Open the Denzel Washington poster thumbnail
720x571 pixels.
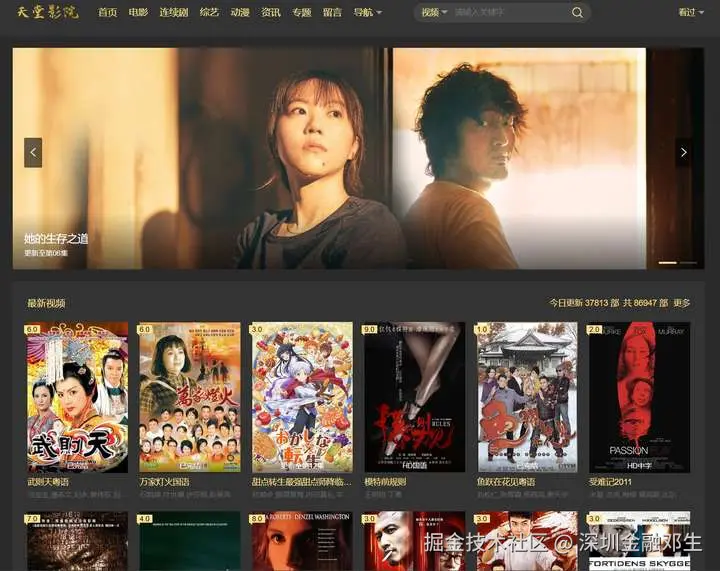[302, 541]
